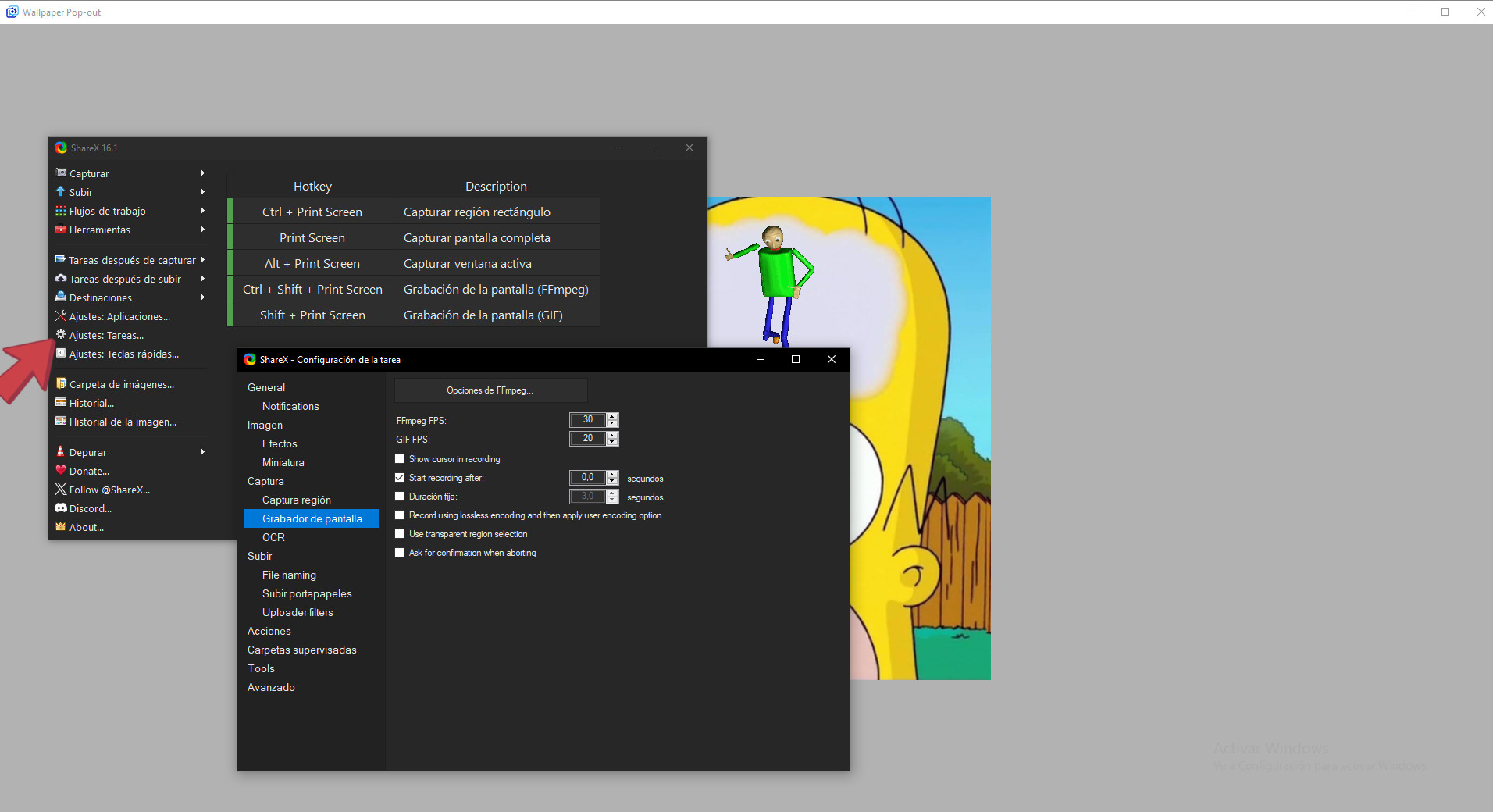Expand the Flujos de trabajo submenu arrow
1493x812 pixels.
(203, 211)
